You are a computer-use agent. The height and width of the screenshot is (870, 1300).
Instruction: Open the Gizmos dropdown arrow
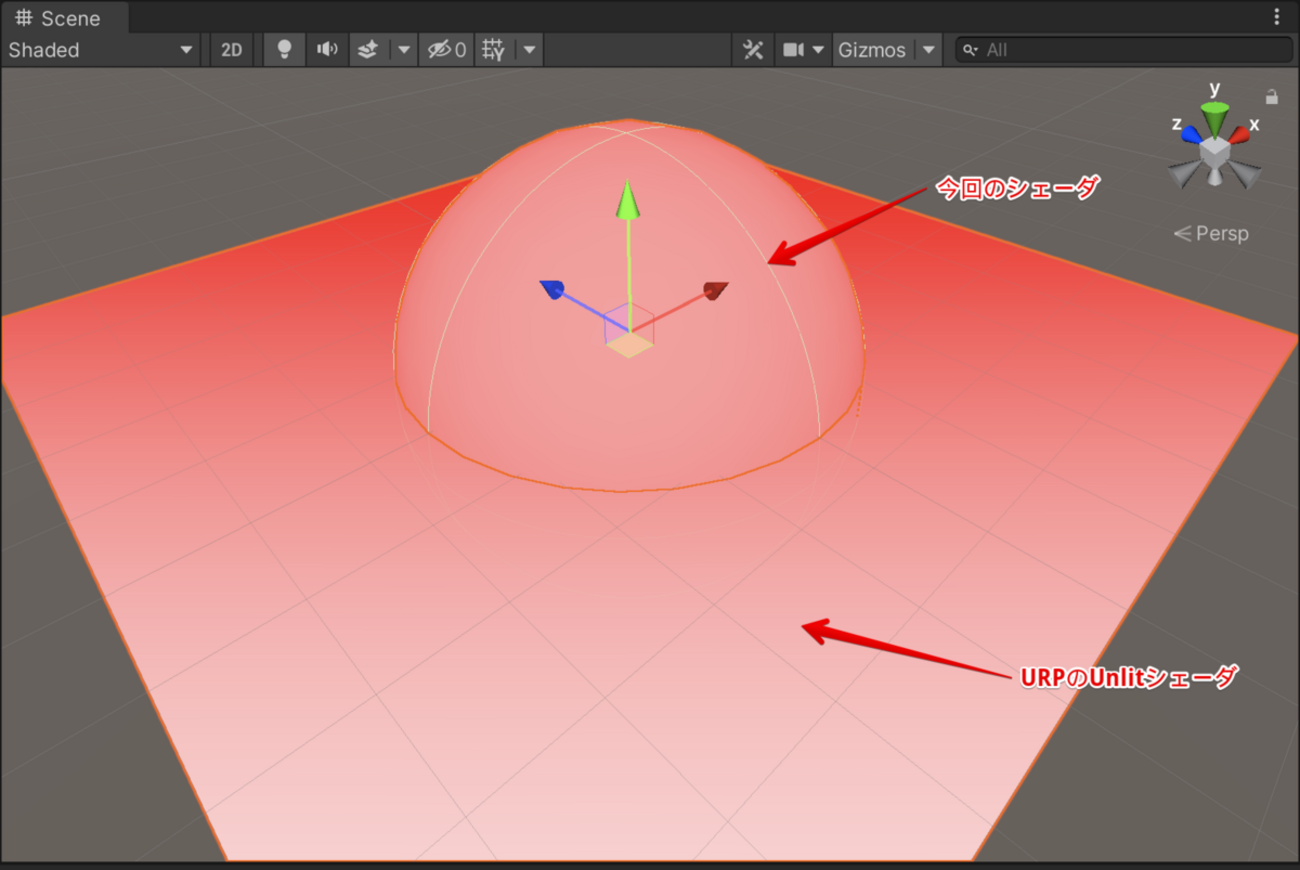pos(929,50)
